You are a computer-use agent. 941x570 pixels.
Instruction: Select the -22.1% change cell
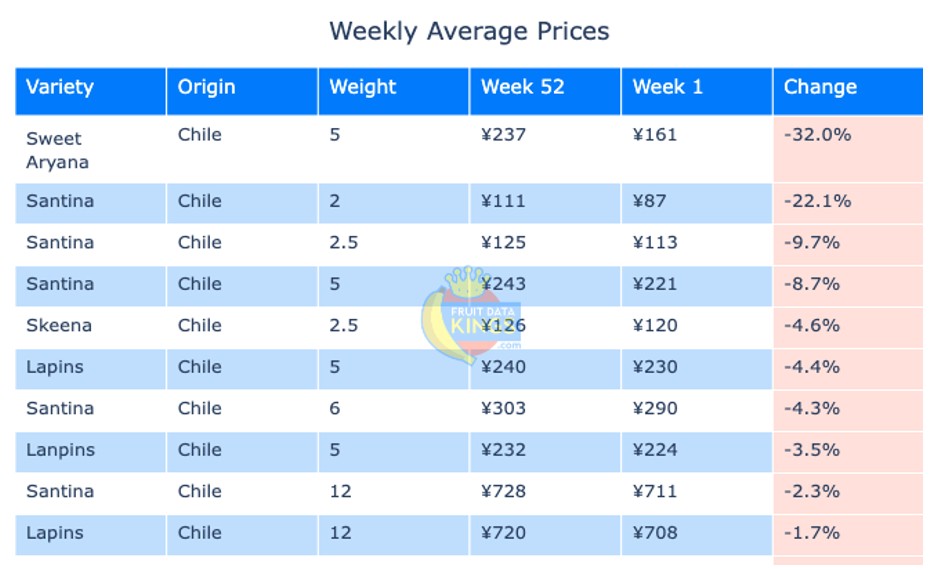point(817,201)
